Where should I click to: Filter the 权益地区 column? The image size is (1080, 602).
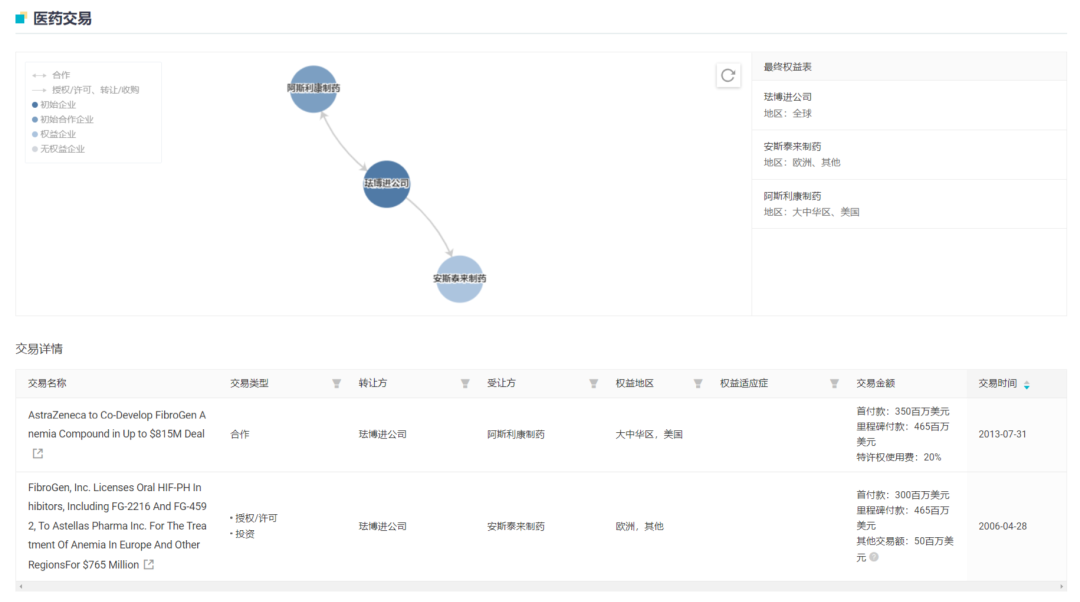698,384
